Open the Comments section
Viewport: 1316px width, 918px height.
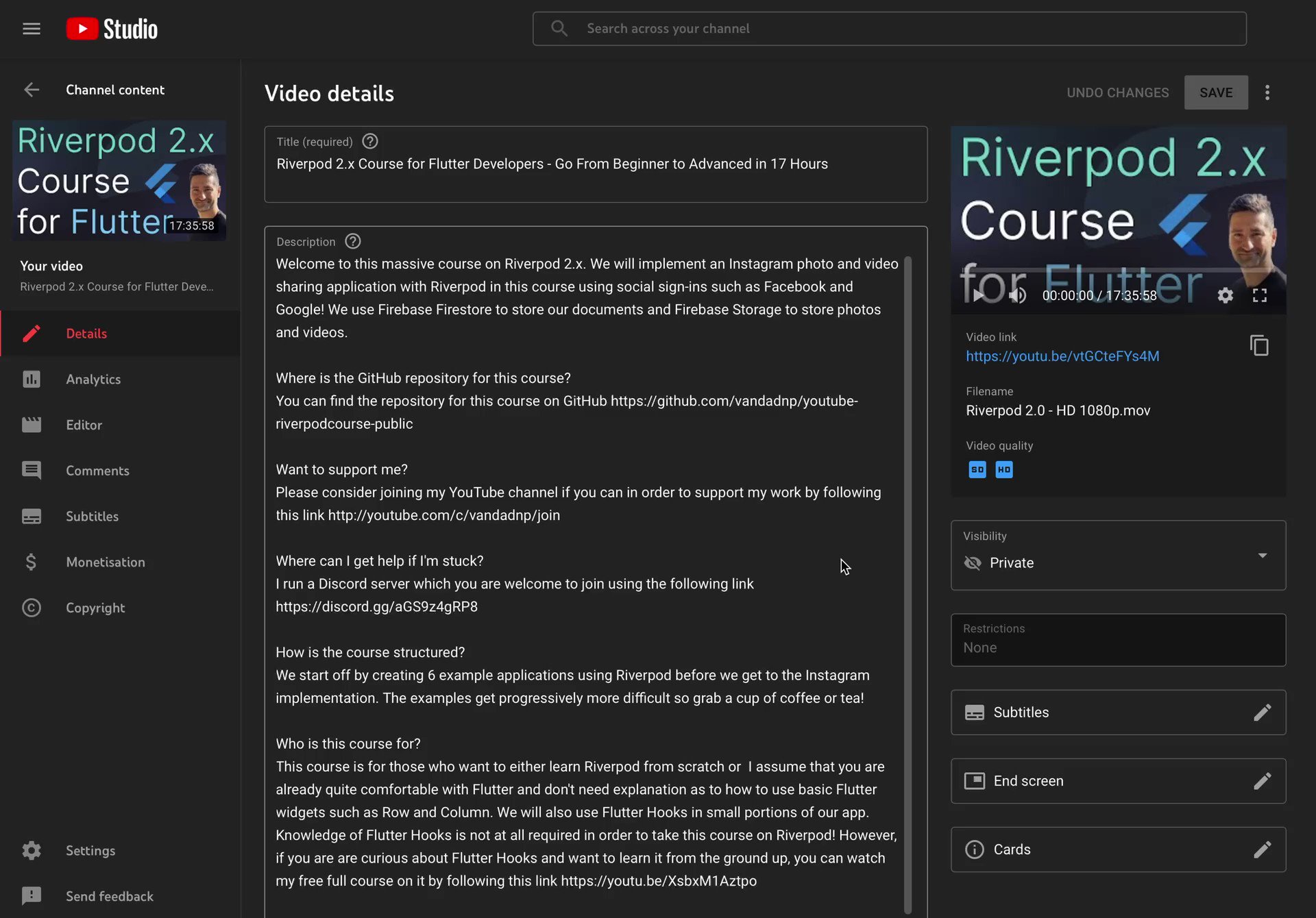pos(121,471)
